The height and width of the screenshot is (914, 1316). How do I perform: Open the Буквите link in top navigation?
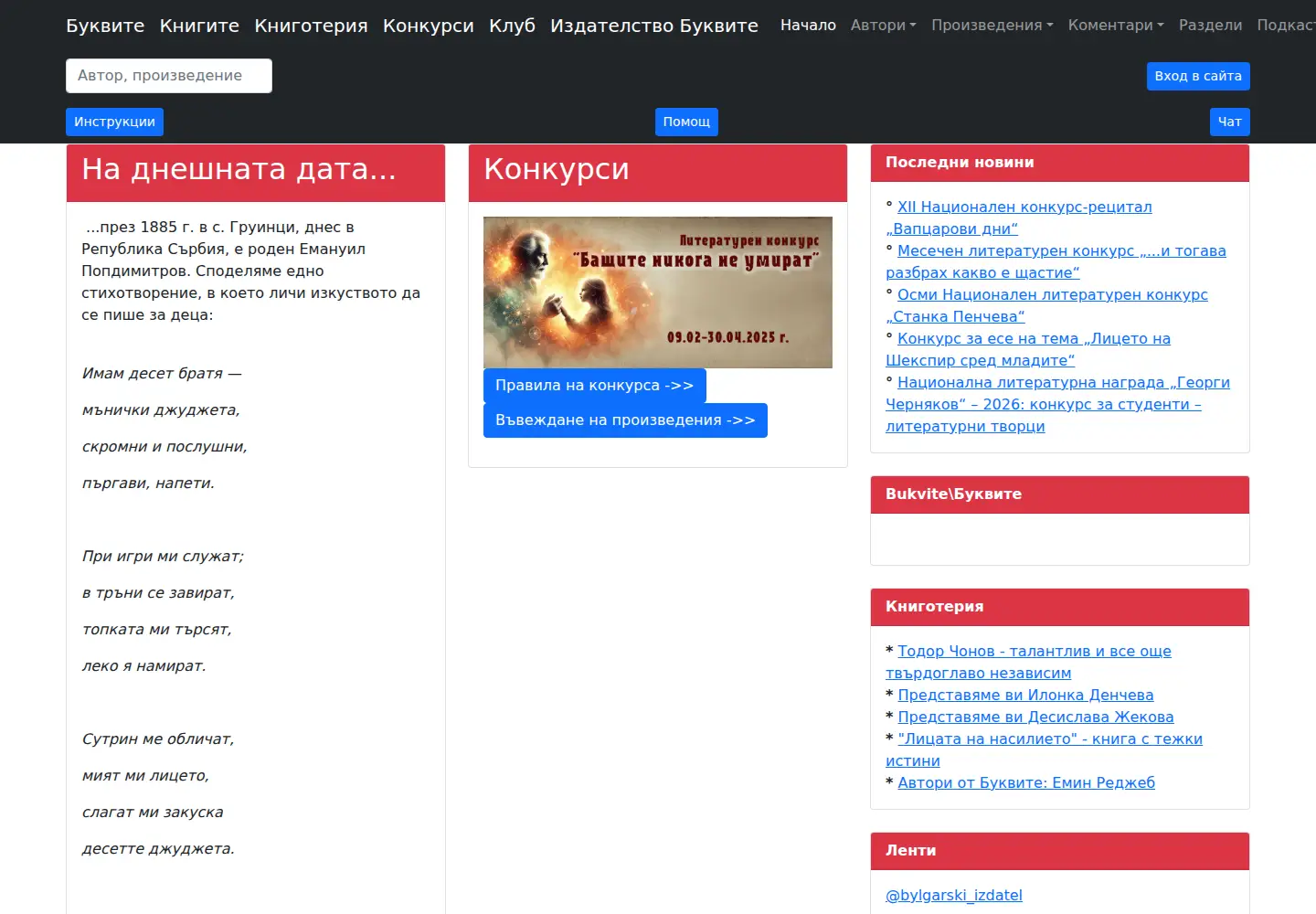(105, 26)
